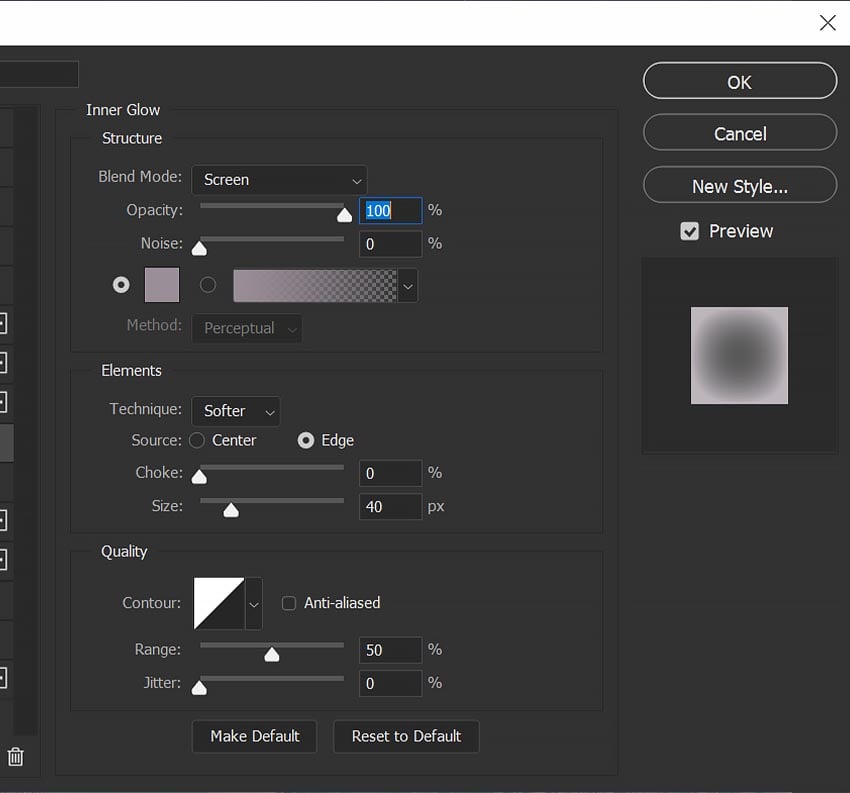The image size is (850, 793).
Task: Click the Contour curve thumbnail
Action: coord(219,604)
